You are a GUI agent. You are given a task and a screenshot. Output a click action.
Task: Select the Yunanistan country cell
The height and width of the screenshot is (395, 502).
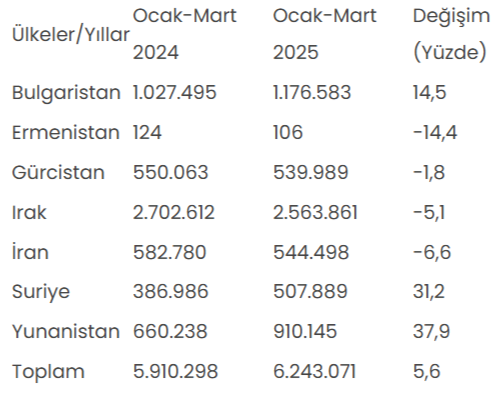[x=66, y=332]
